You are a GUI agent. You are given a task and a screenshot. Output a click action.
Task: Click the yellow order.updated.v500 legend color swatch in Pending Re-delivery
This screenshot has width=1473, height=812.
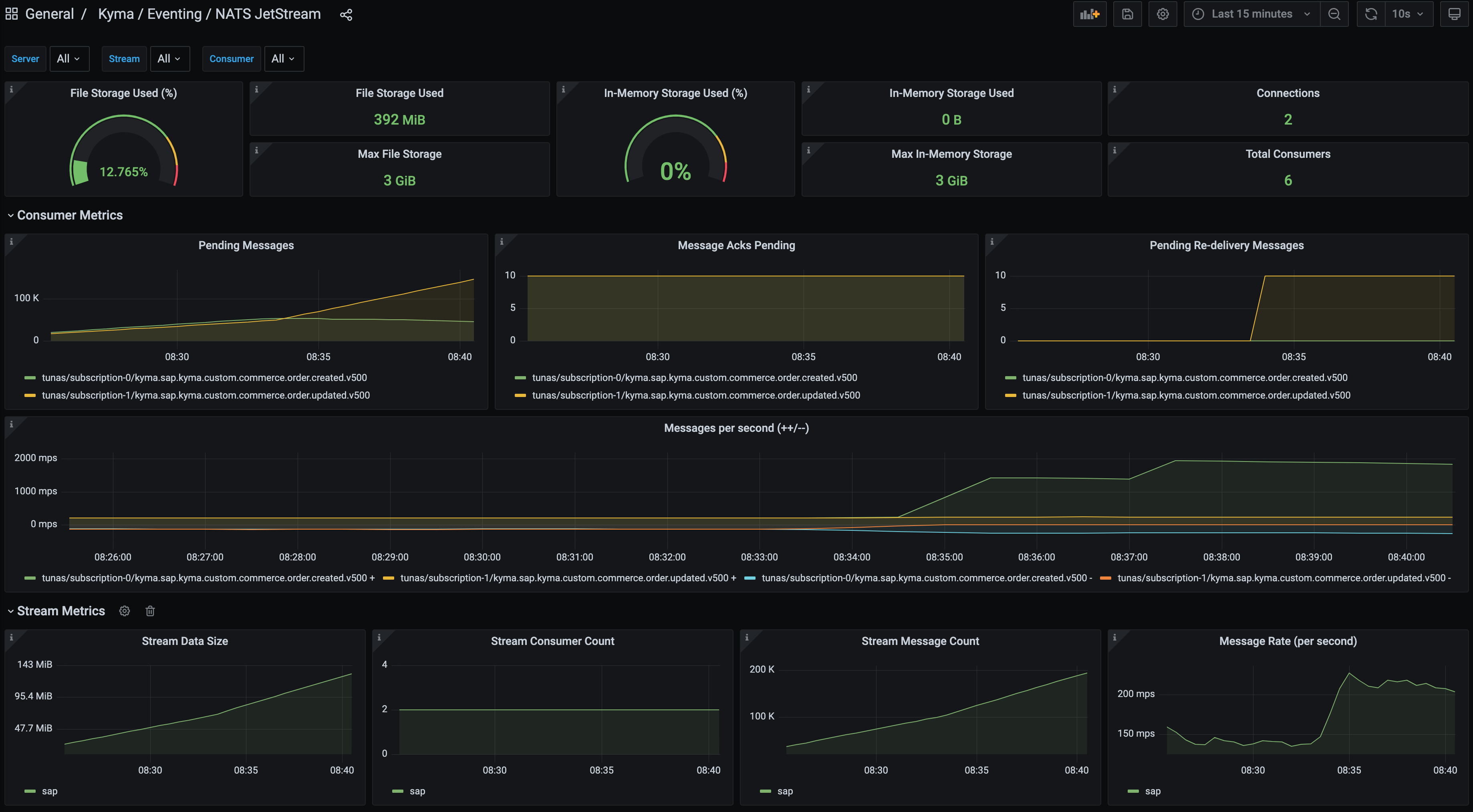1010,395
